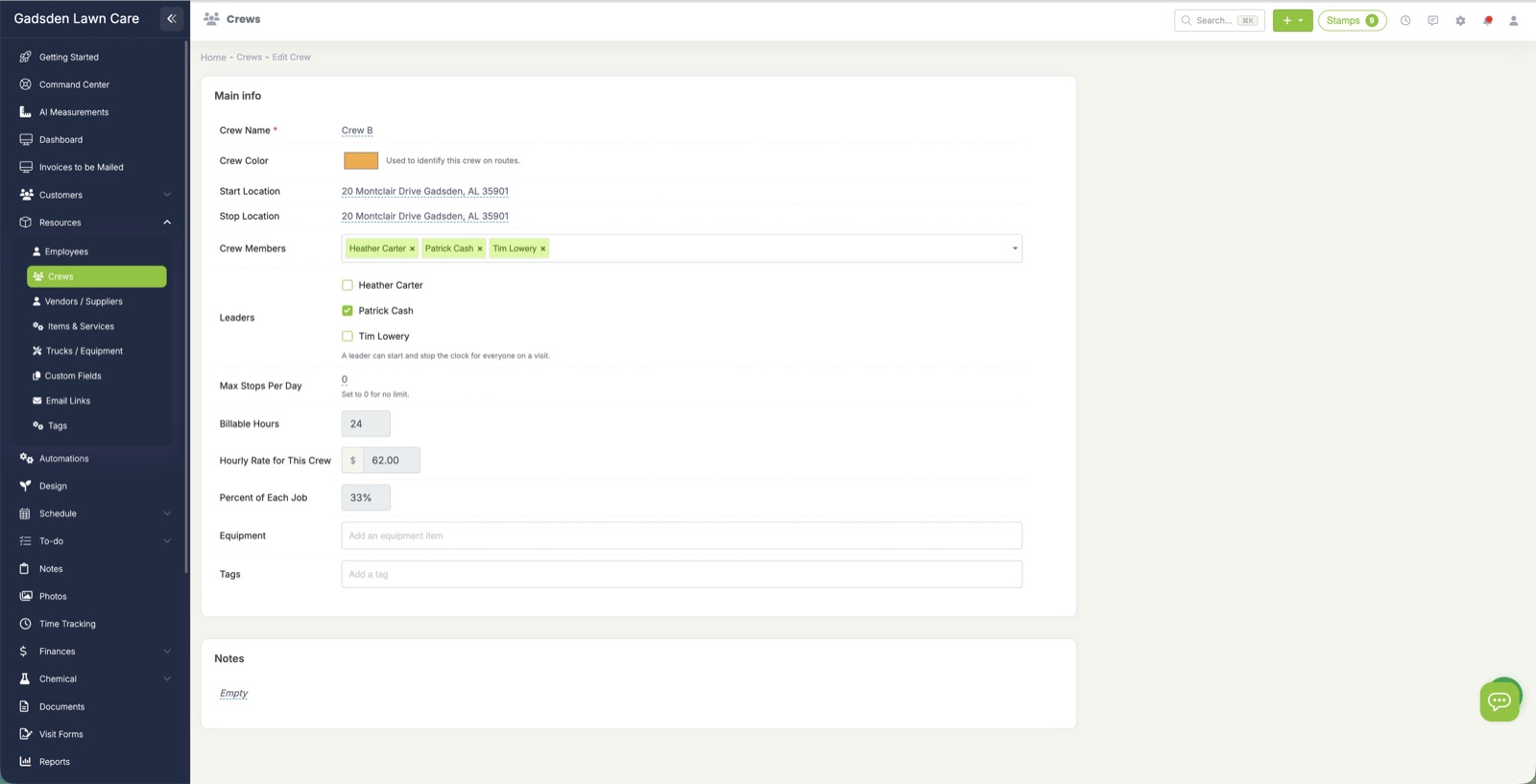Screen dimensions: 1536x784
Task: Check Heather Carter as leader
Action: 348,285
